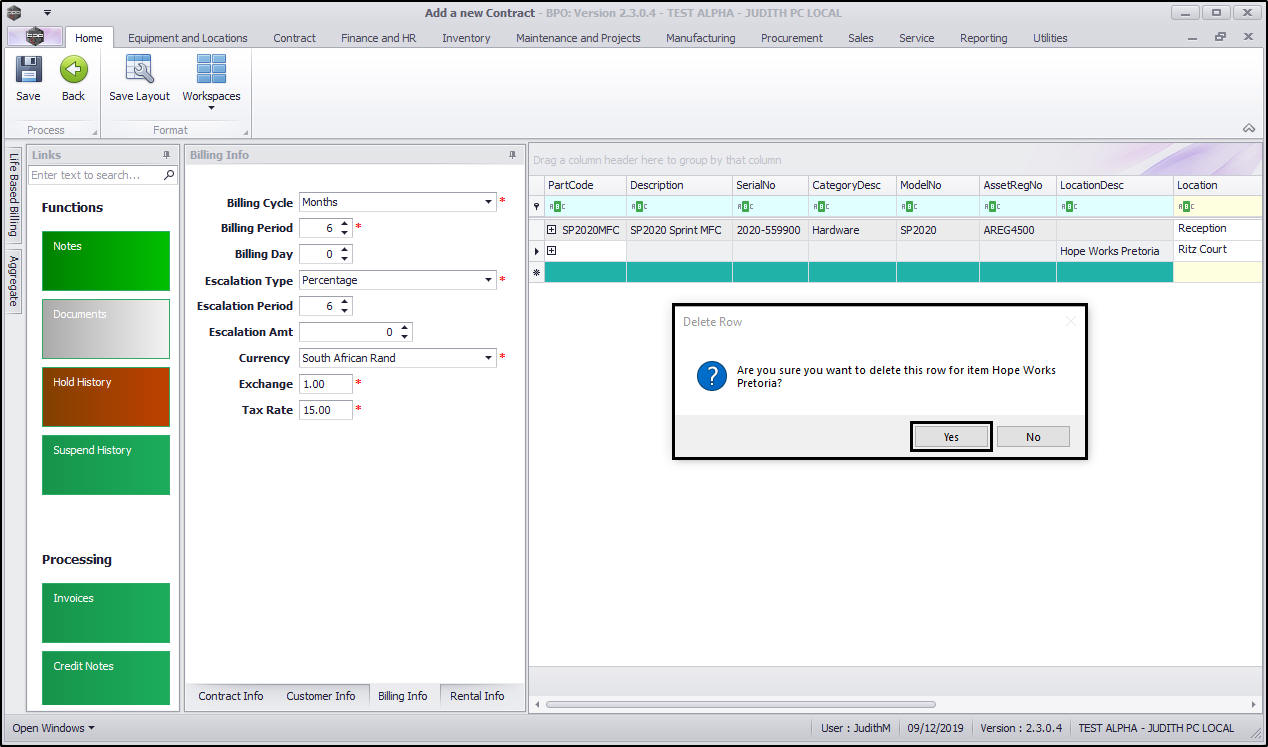Image resolution: width=1268 pixels, height=747 pixels.
Task: Pin the Billing Info panel
Action: (513, 155)
